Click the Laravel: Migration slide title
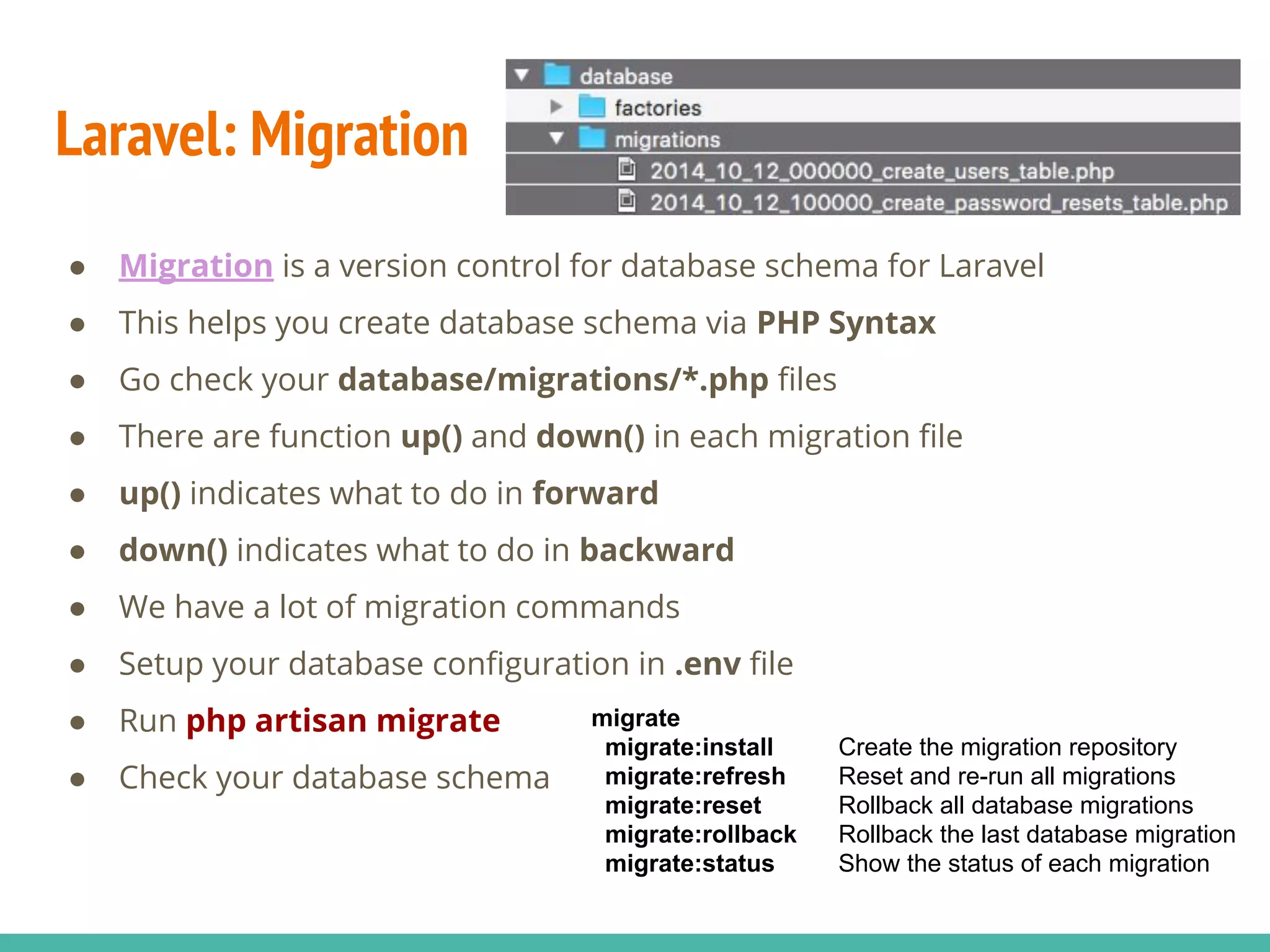The height and width of the screenshot is (952, 1270). pyautogui.click(x=262, y=134)
